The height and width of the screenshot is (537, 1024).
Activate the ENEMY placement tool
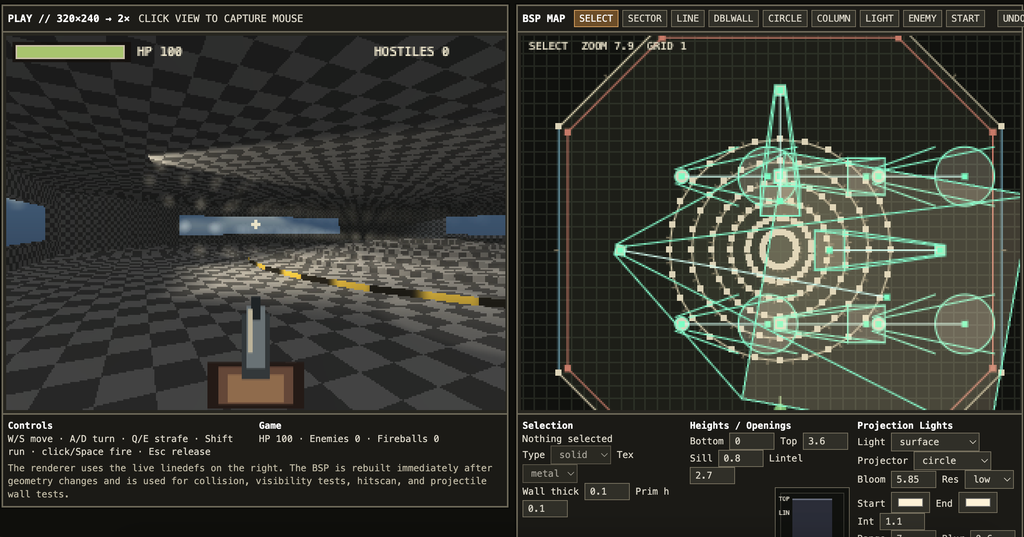(922, 18)
